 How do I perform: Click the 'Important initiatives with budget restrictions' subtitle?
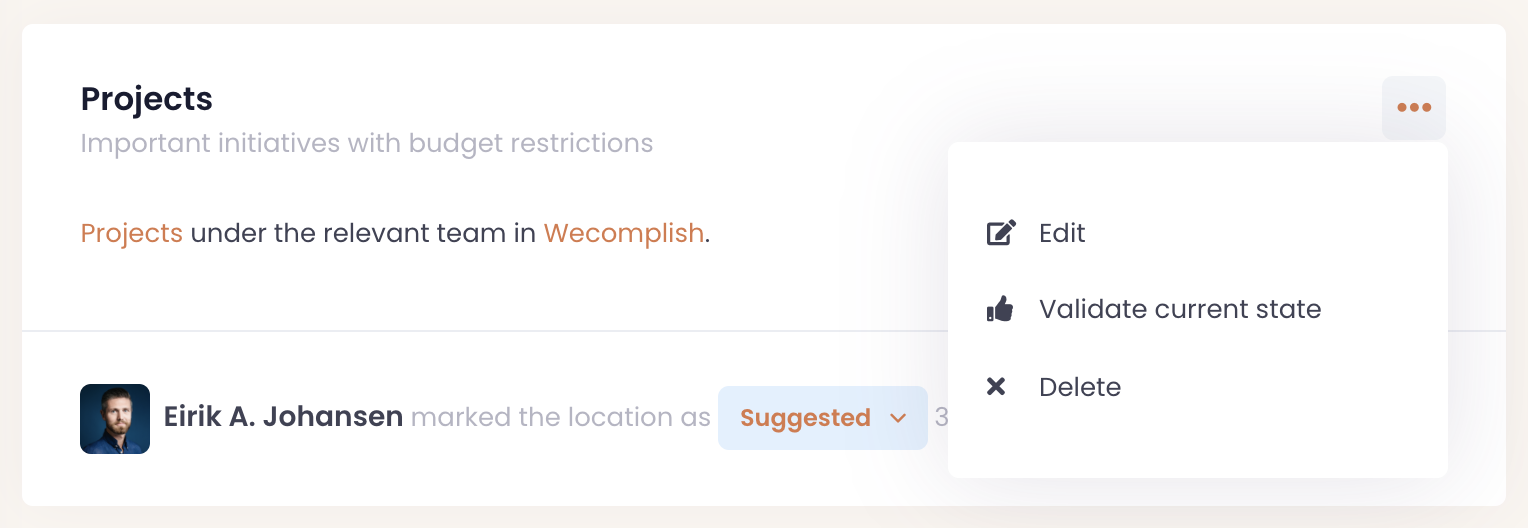(x=366, y=144)
